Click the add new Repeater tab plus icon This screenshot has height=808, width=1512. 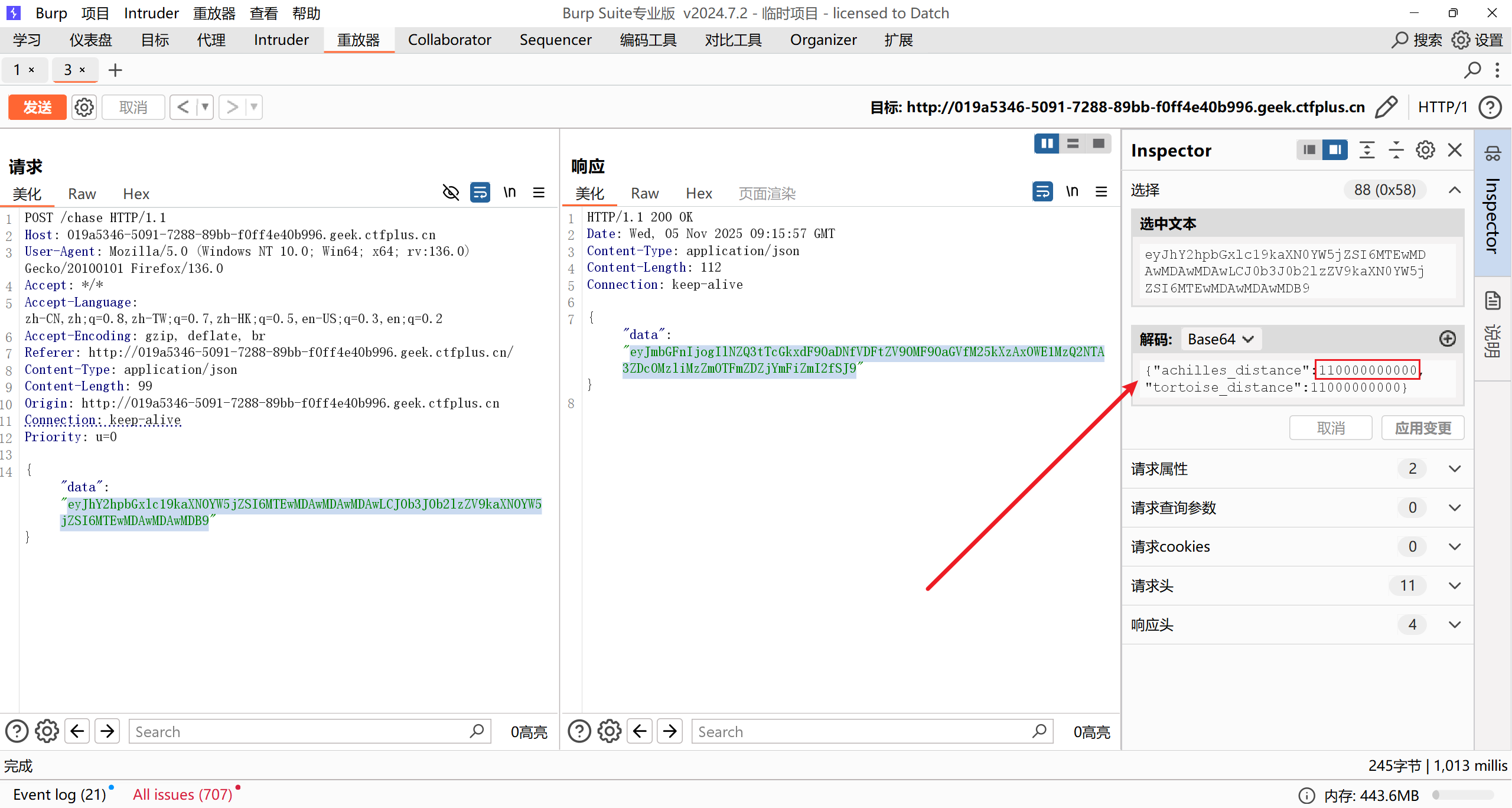click(115, 70)
